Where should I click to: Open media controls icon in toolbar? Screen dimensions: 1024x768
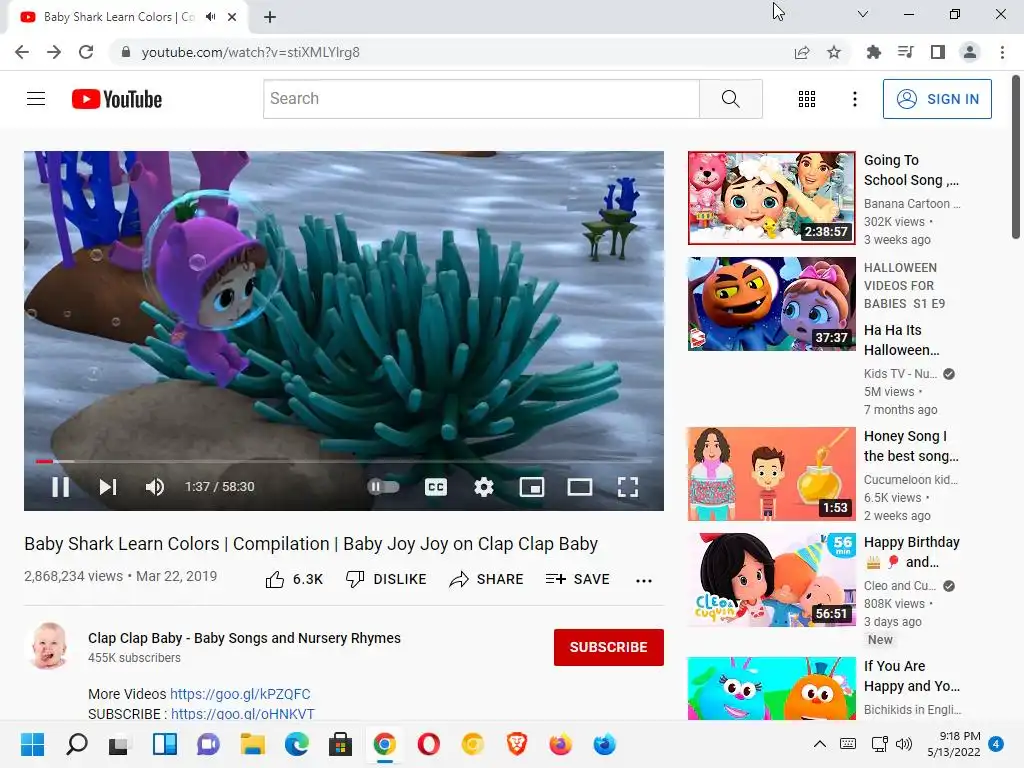(x=905, y=52)
